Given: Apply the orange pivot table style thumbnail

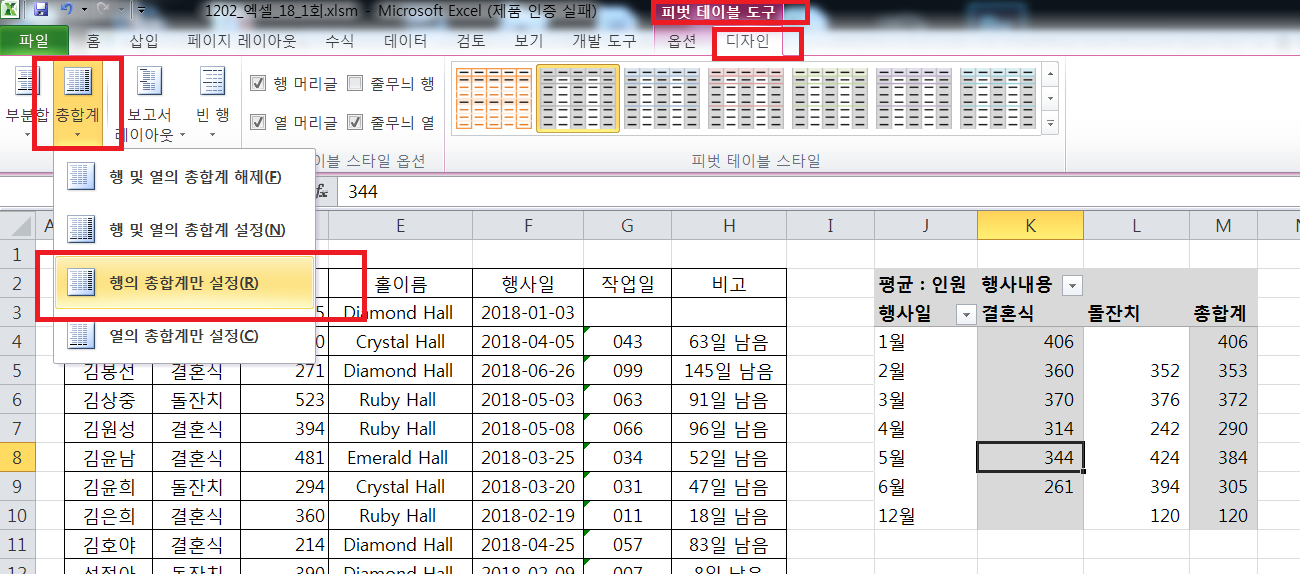Looking at the screenshot, I should coord(492,99).
